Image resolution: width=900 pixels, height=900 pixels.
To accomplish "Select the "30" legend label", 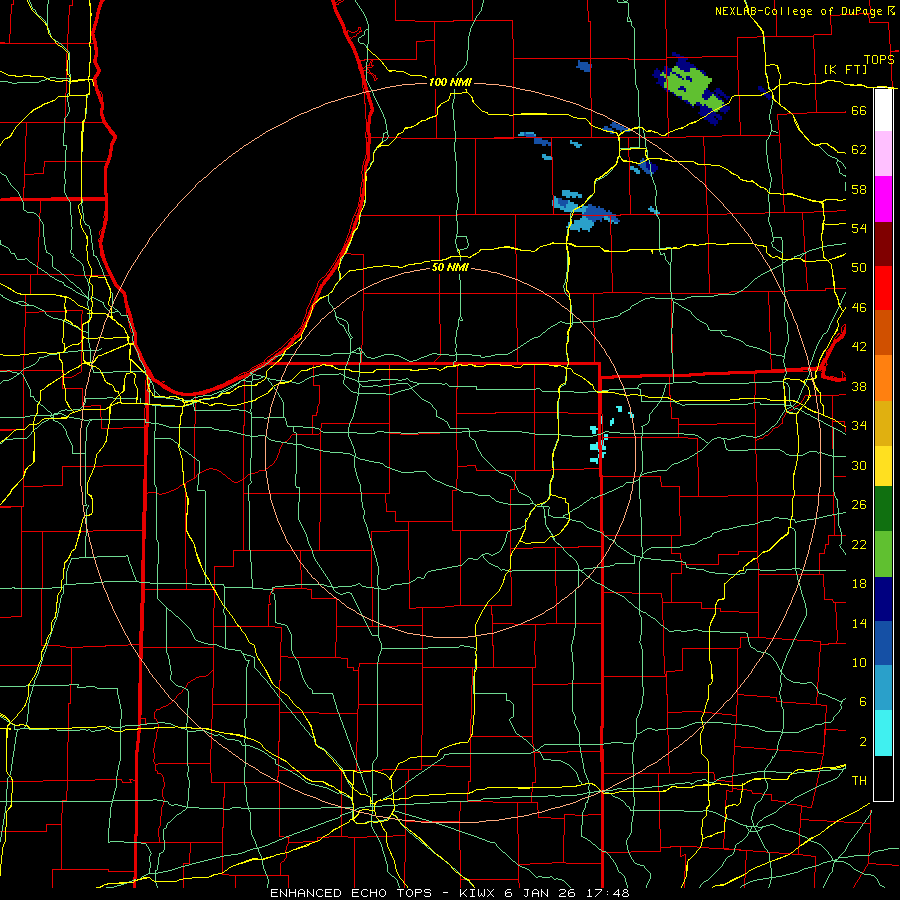I will [859, 465].
